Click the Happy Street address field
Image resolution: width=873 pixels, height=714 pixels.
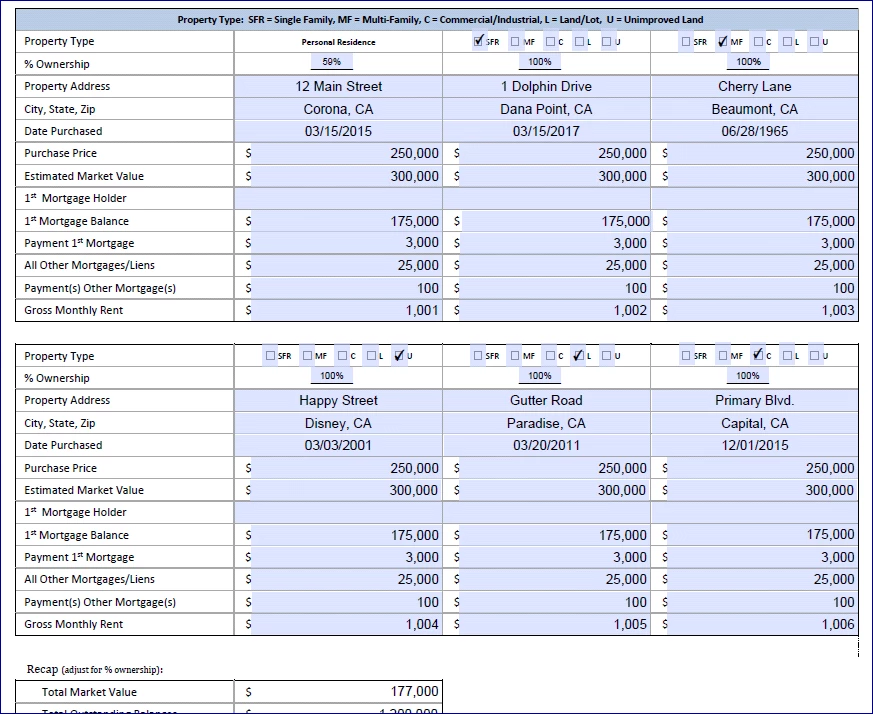point(339,400)
